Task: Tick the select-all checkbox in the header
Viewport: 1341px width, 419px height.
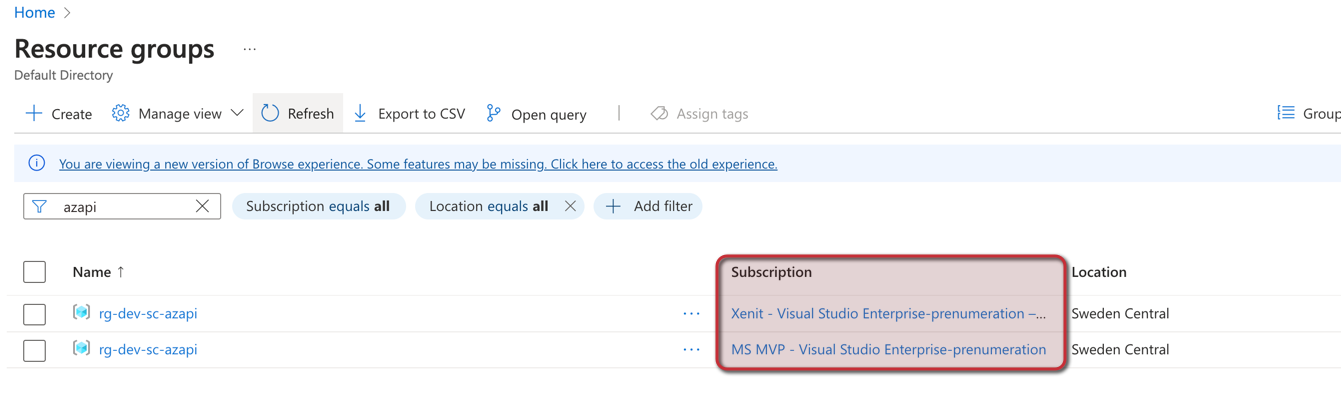Action: [35, 272]
